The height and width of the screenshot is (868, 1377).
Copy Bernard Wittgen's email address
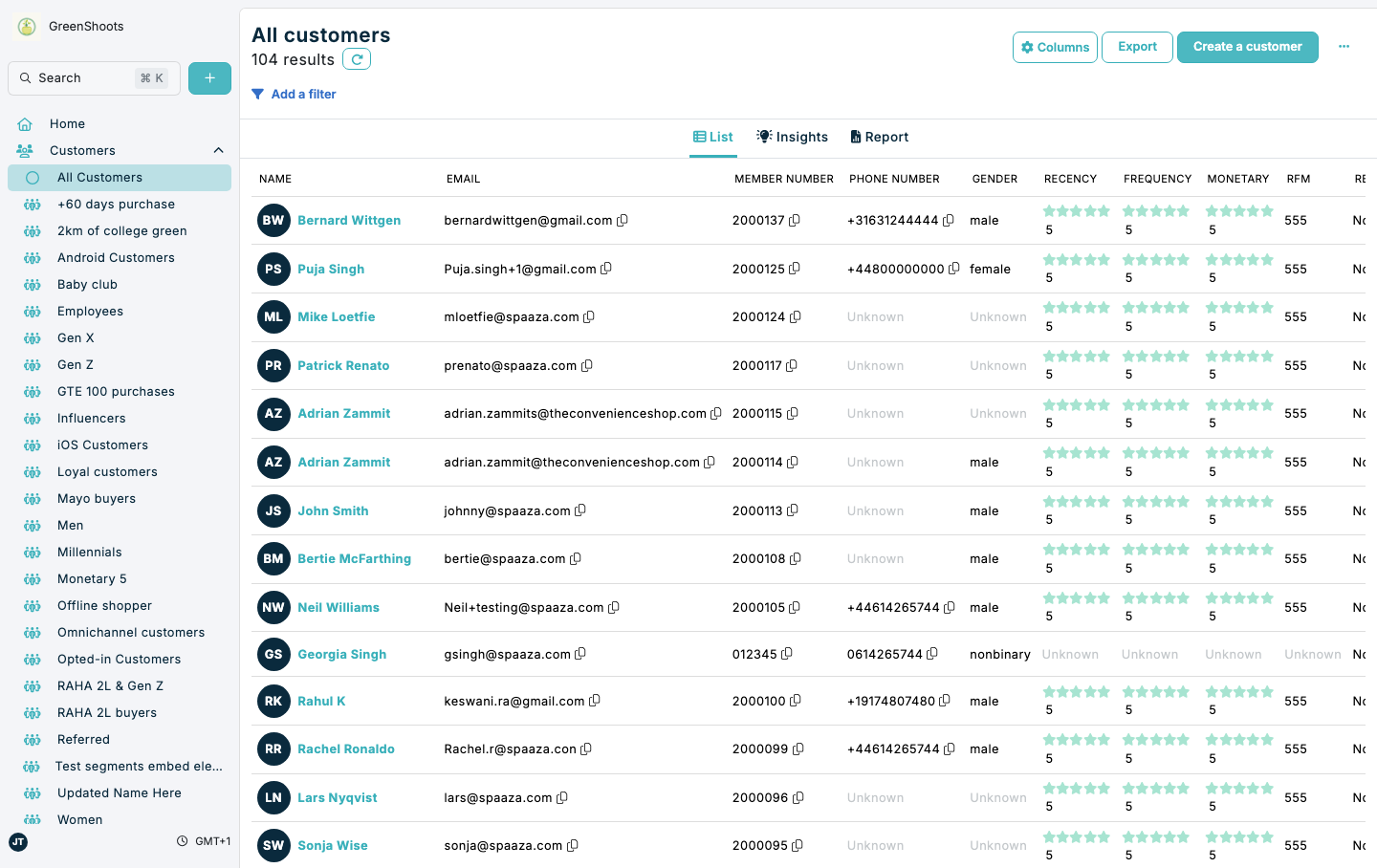click(623, 220)
